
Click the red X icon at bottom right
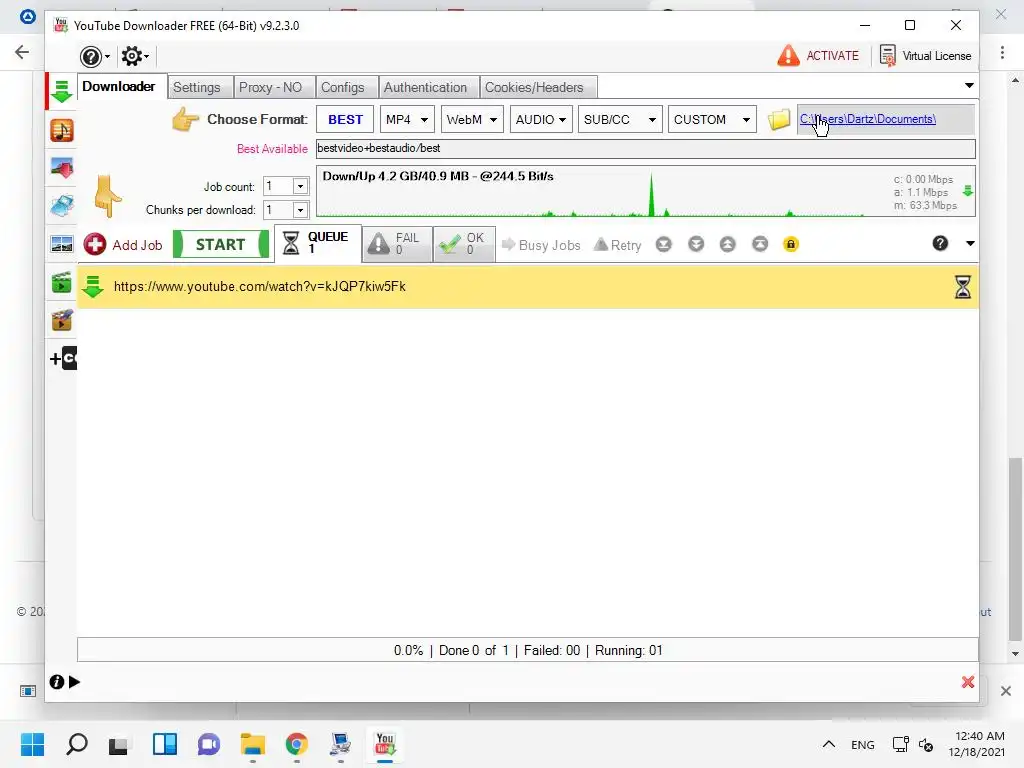(968, 682)
